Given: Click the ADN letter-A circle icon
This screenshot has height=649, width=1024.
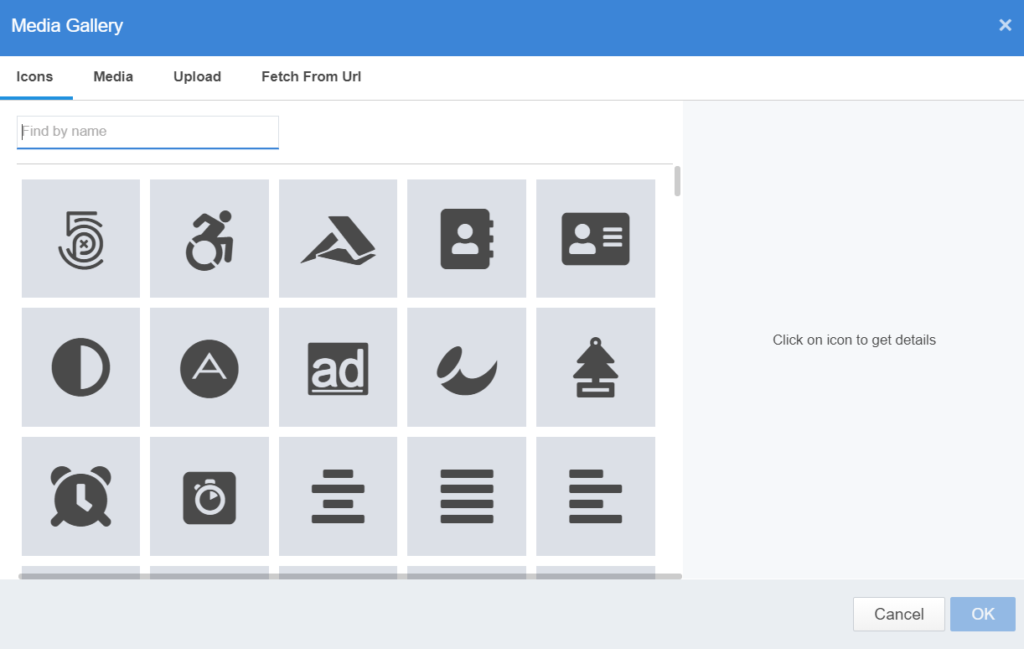Looking at the screenshot, I should click(x=209, y=367).
